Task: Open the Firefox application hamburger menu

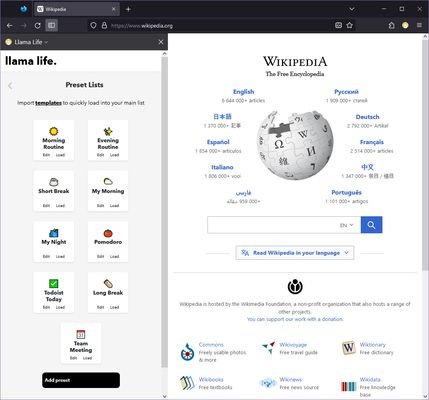Action: [x=419, y=25]
